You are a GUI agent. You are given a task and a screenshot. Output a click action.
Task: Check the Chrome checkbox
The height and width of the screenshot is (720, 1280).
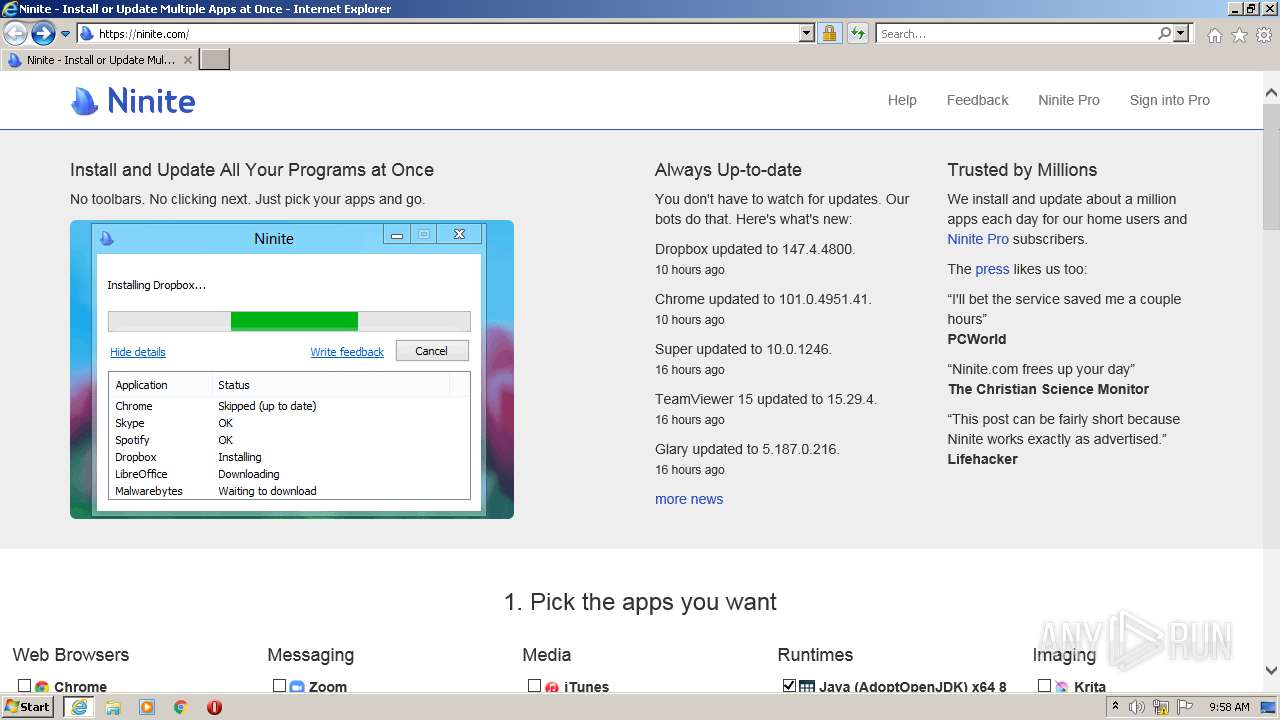coord(25,686)
